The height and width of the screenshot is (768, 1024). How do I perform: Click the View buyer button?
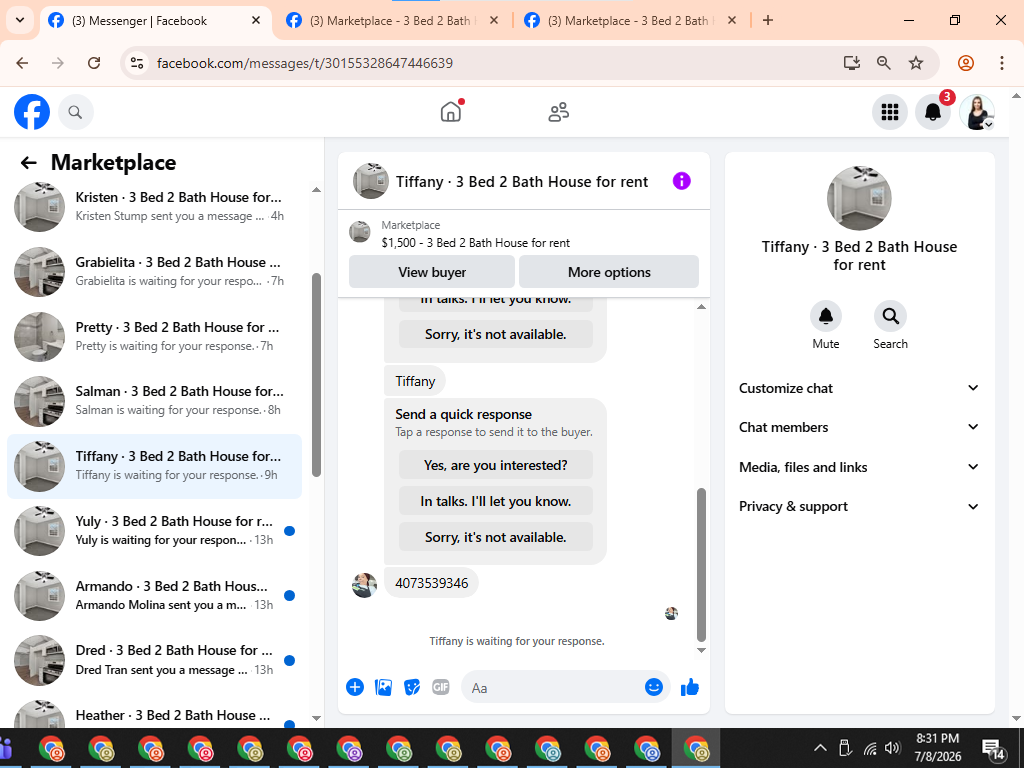click(x=432, y=272)
